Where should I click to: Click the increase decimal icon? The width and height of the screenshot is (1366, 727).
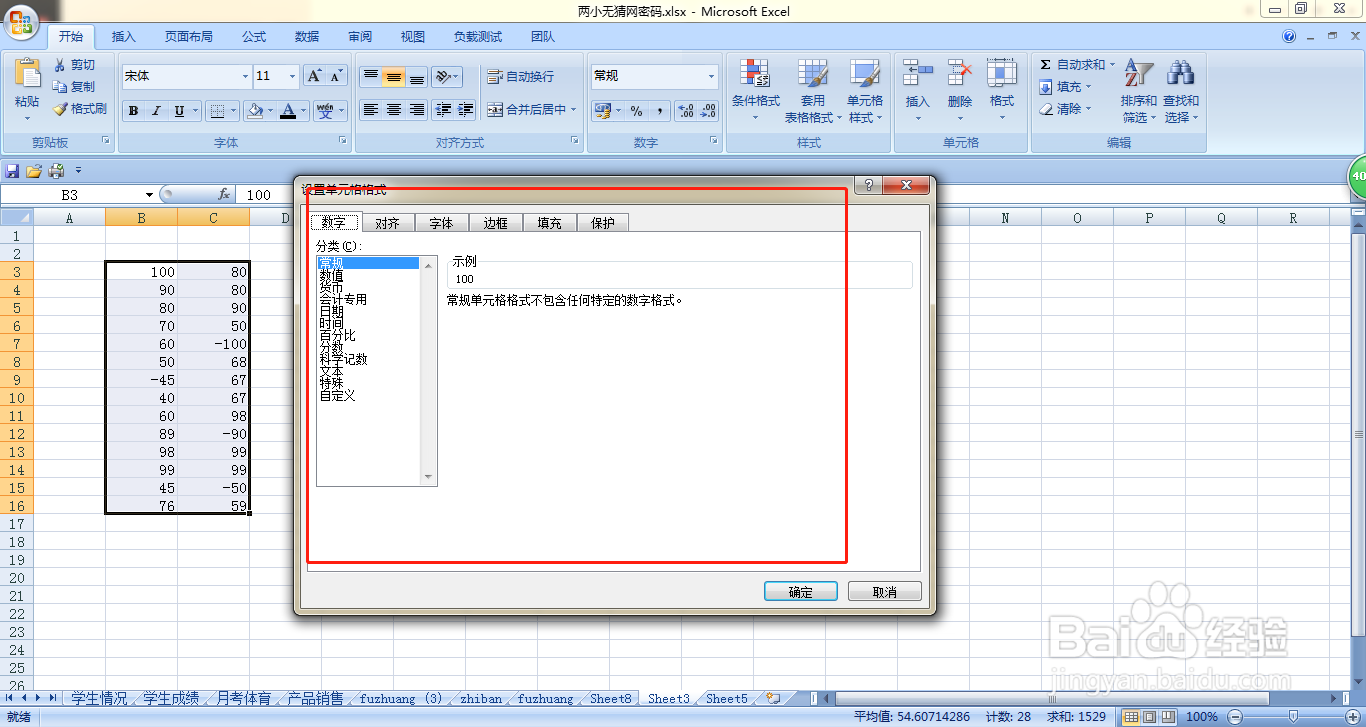tap(685, 111)
